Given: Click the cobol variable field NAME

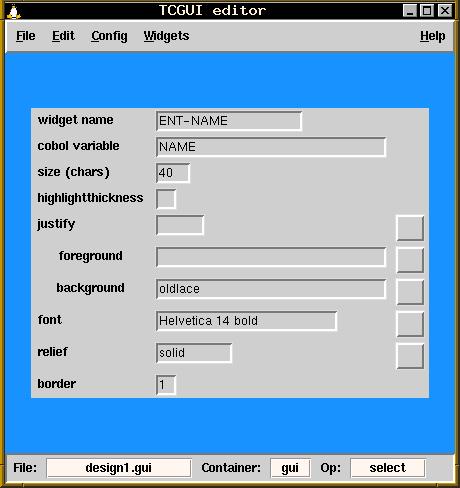Looking at the screenshot, I should point(271,147).
